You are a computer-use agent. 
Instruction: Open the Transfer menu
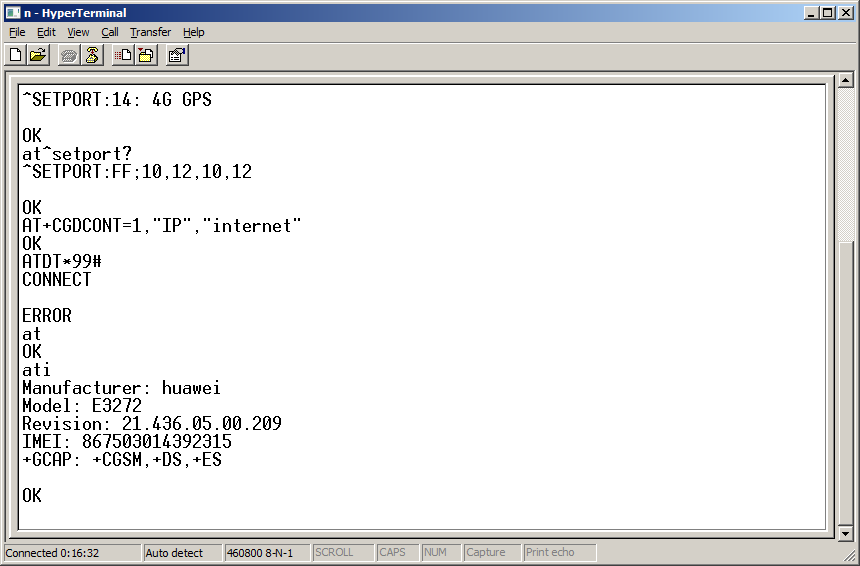pos(150,32)
